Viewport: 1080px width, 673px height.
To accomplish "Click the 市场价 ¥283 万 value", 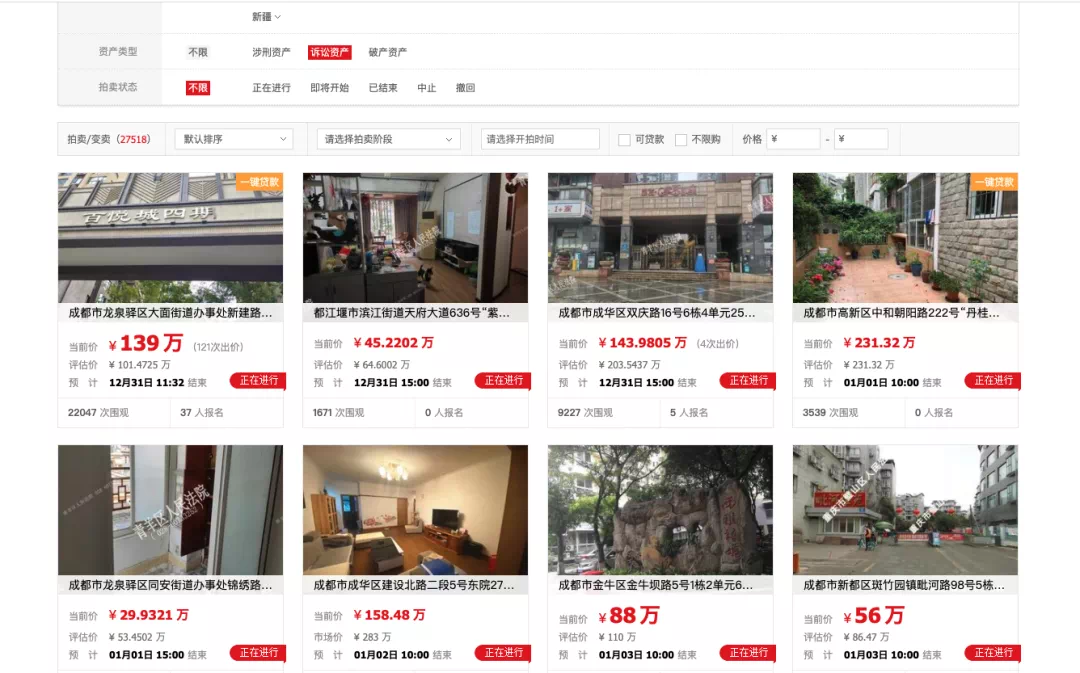I will (372, 637).
